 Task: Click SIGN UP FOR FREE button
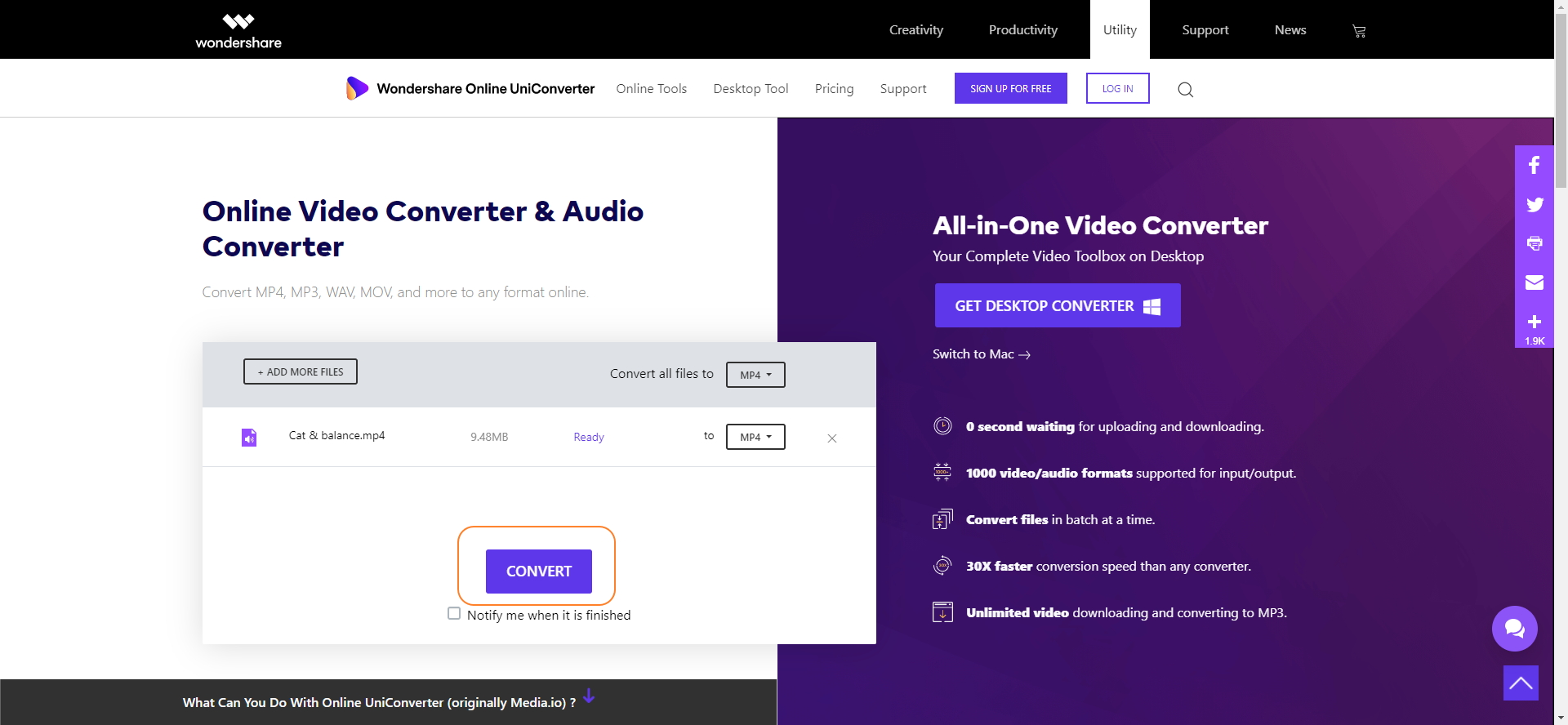click(x=1011, y=88)
